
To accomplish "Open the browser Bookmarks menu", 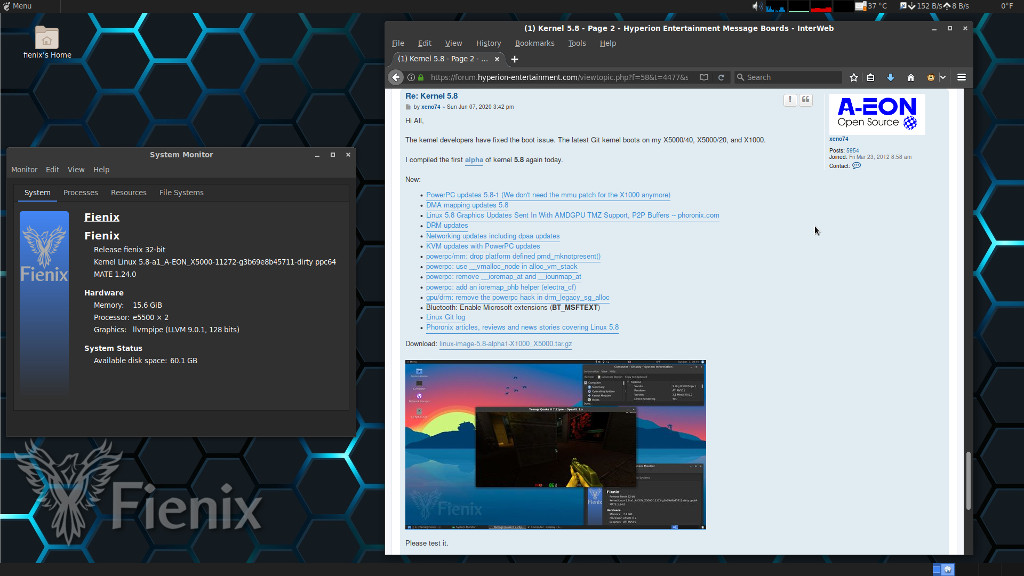I will click(x=534, y=43).
